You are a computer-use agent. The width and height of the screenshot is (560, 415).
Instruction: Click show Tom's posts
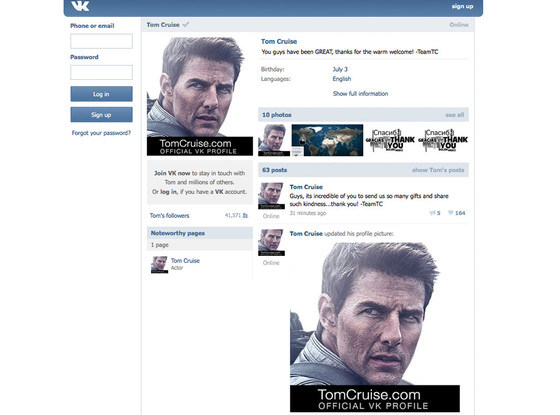click(x=438, y=170)
